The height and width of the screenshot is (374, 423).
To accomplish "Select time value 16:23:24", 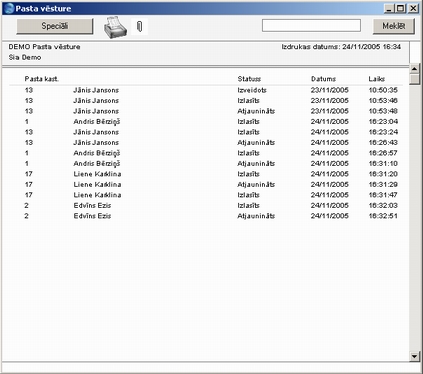I will 383,132.
